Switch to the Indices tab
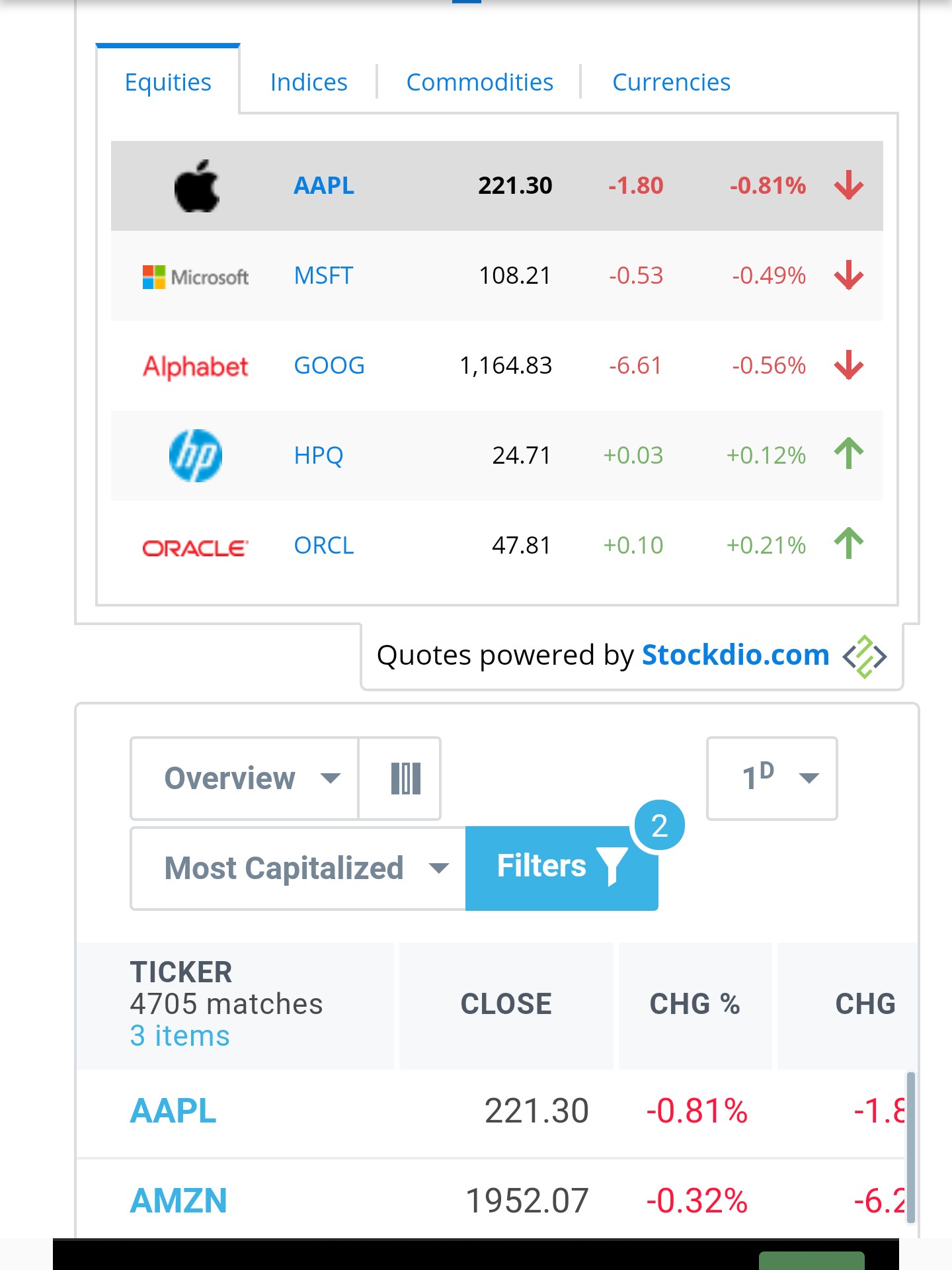 click(309, 83)
